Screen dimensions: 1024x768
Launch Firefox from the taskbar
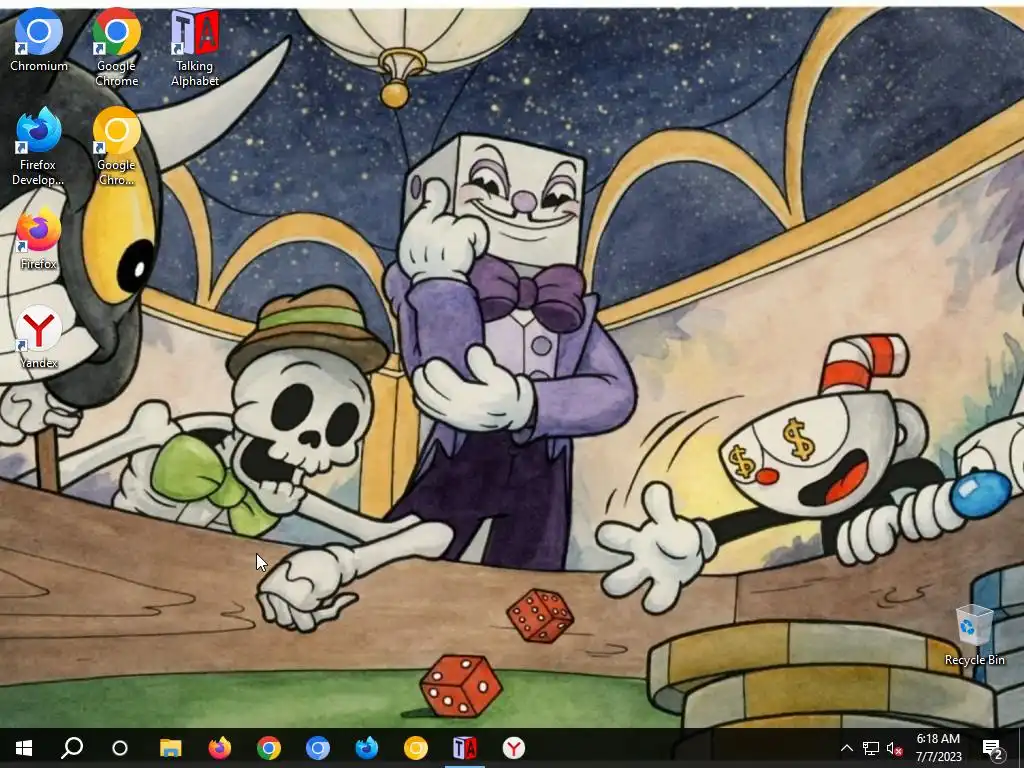219,748
